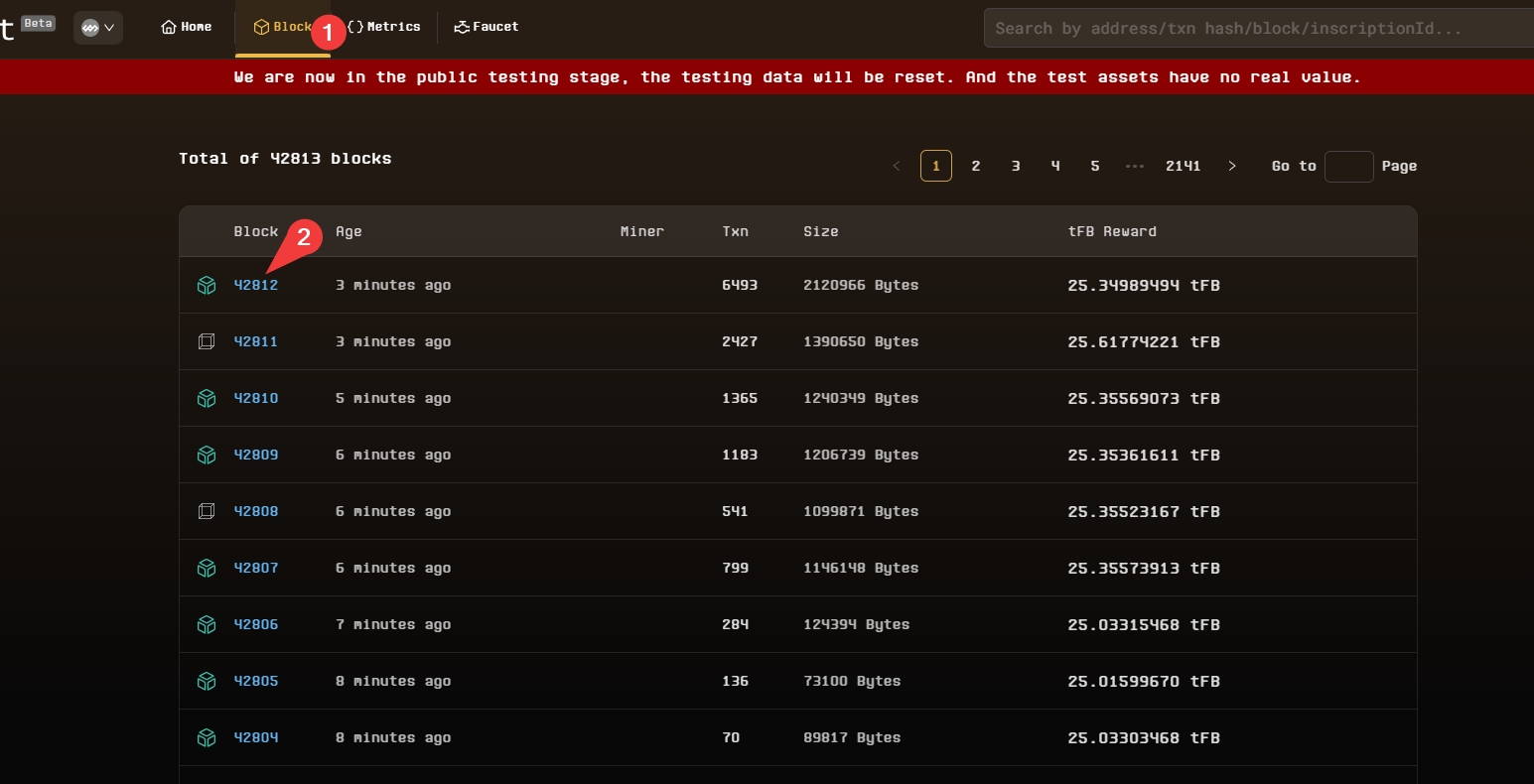Click the square block icon beside 42811
The image size is (1534, 784).
pyautogui.click(x=207, y=342)
